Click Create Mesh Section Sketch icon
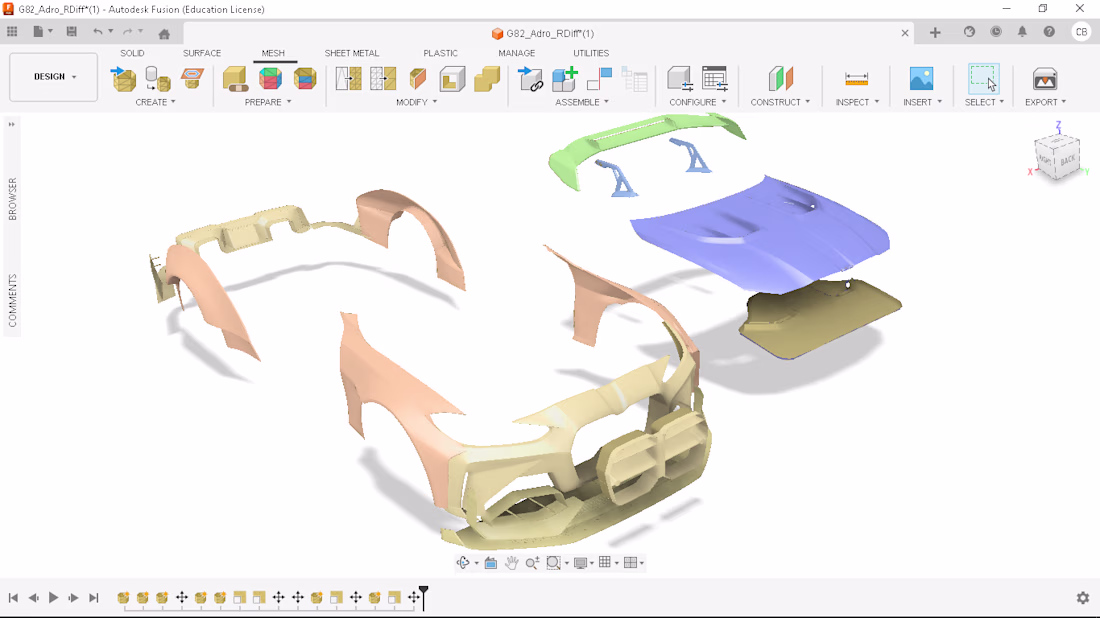The image size is (1100, 618). tap(192, 79)
